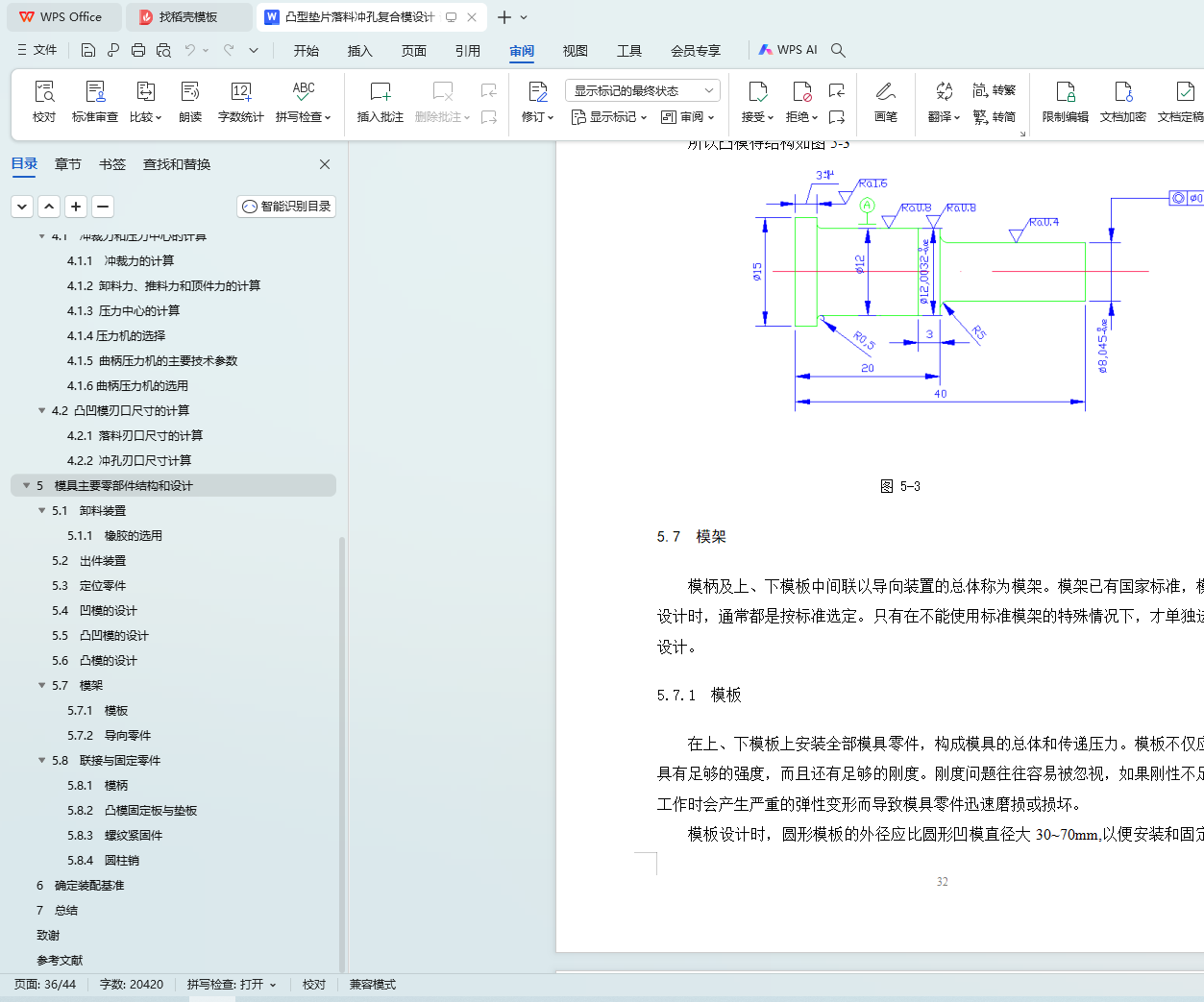
Task: Click the outline level-down arrow button
Action: tap(22, 207)
